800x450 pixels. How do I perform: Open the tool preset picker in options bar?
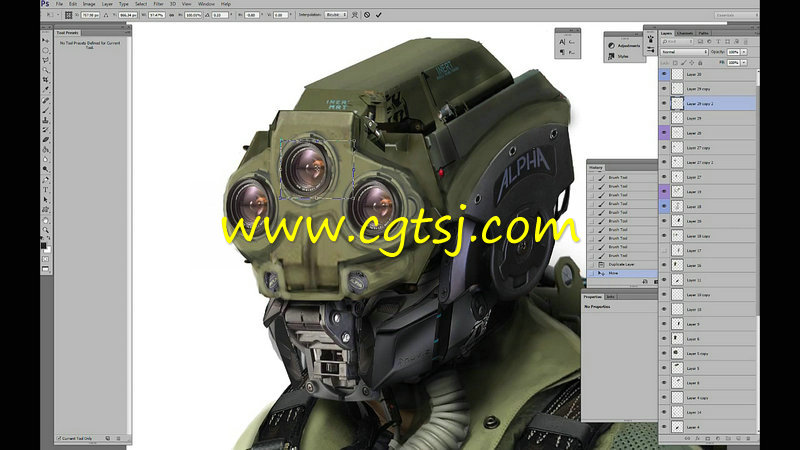52,15
